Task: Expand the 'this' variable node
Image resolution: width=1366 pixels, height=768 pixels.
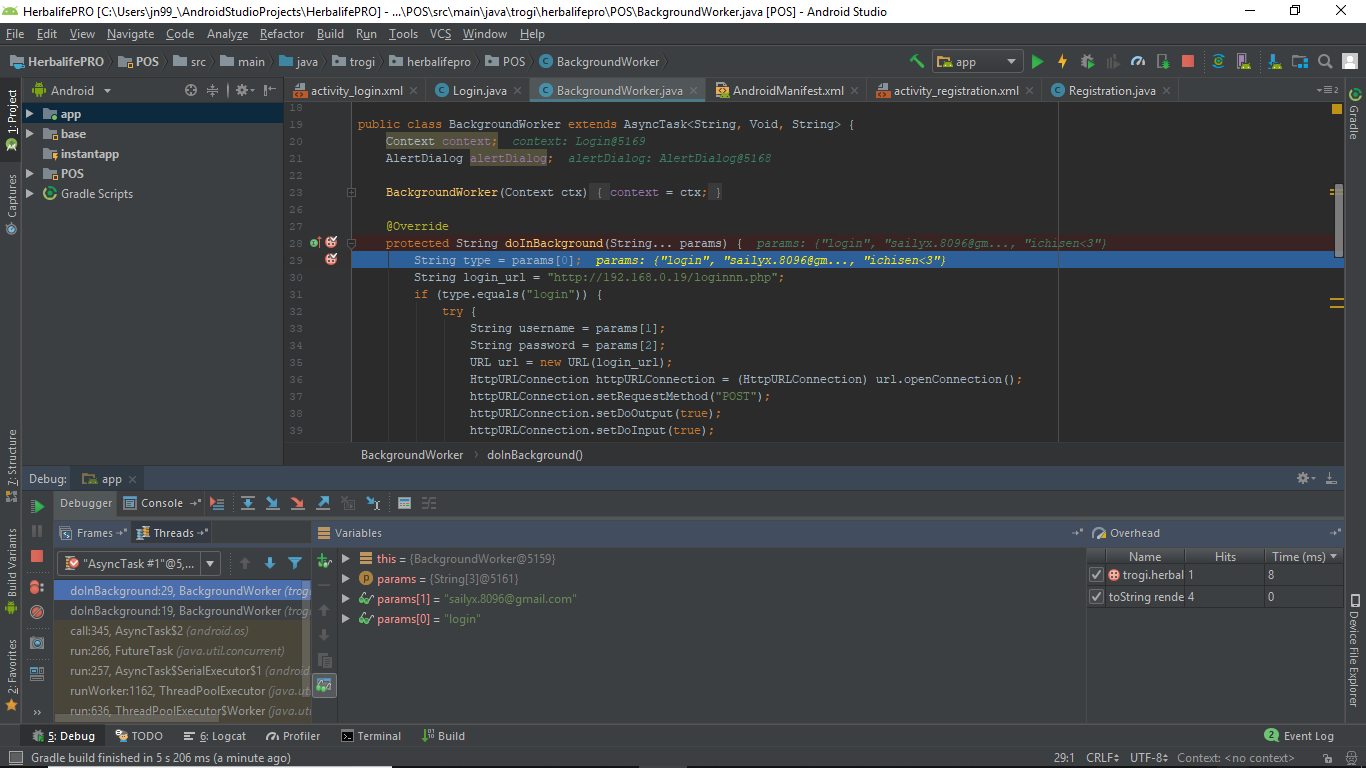Action: tap(346, 559)
